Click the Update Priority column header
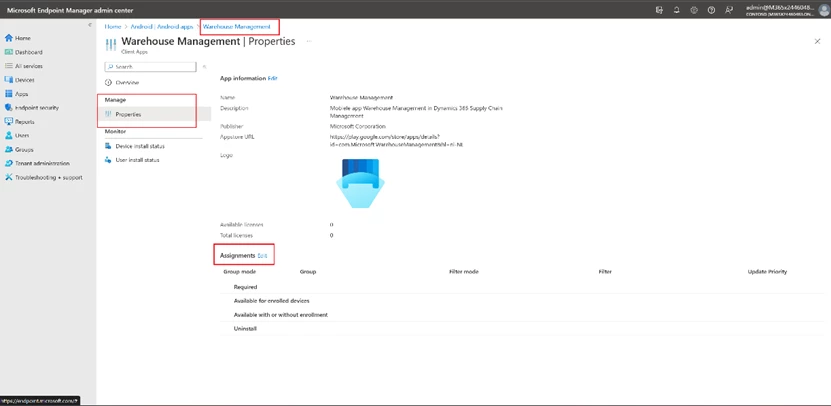This screenshot has height=406, width=831. (x=767, y=271)
